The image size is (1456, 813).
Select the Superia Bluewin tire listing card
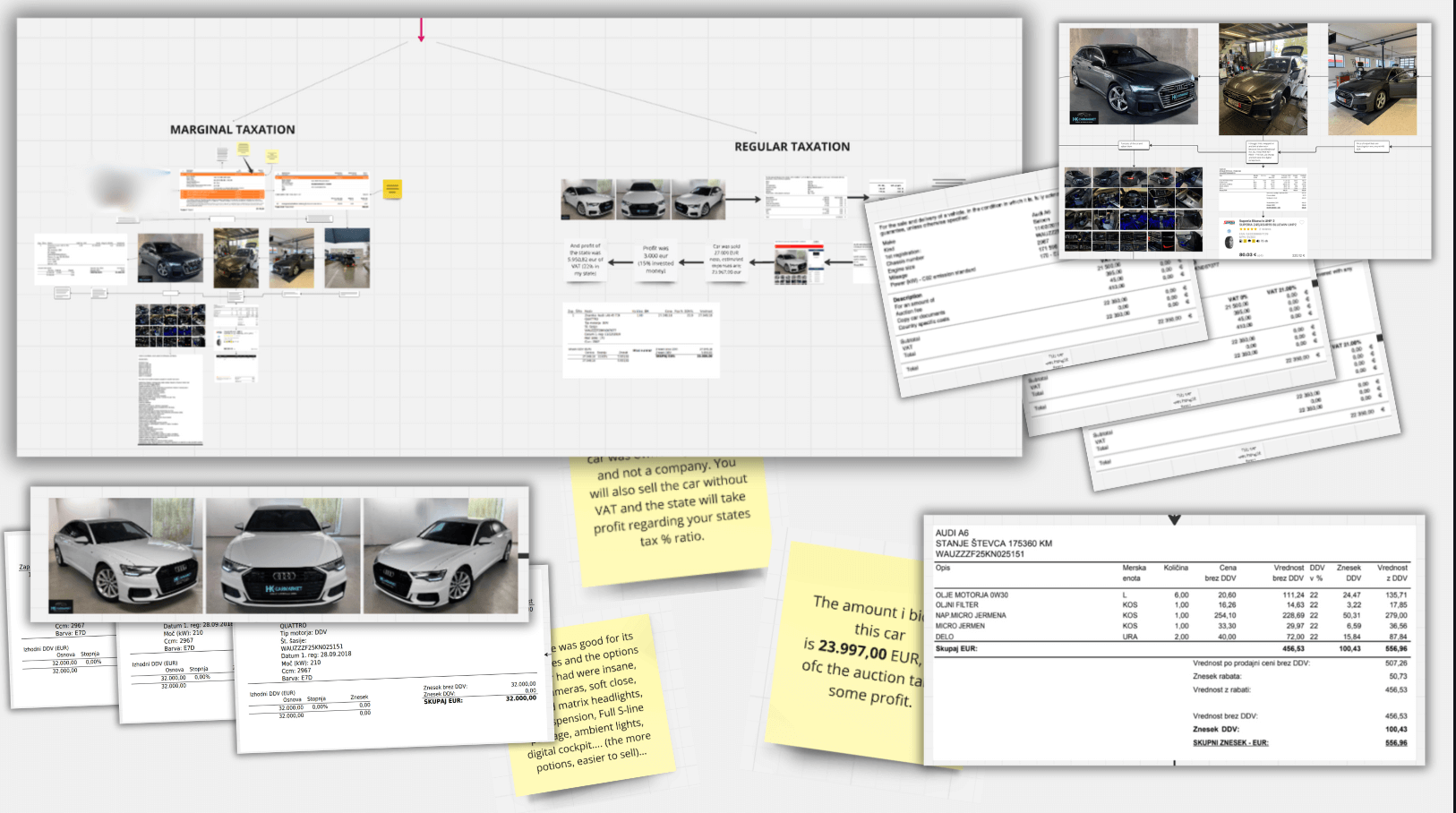click(1263, 239)
